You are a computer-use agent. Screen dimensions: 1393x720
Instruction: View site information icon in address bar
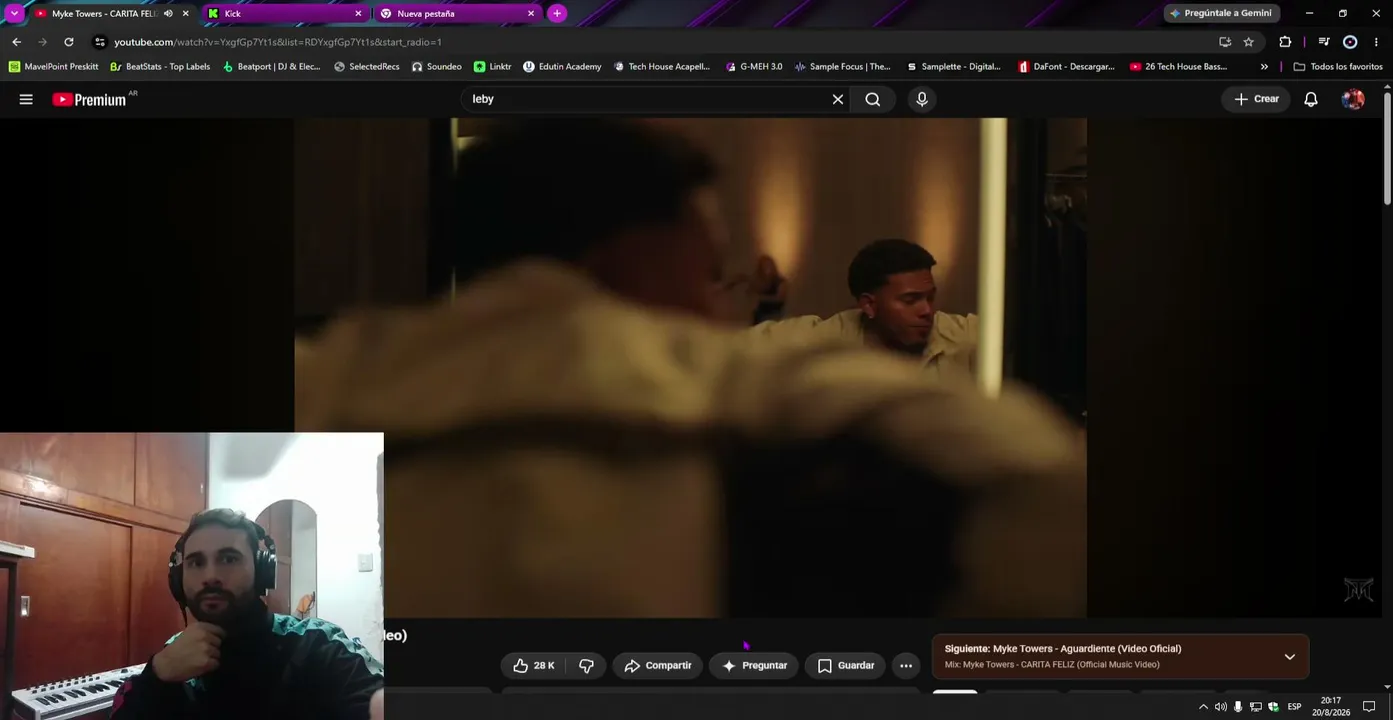point(99,42)
